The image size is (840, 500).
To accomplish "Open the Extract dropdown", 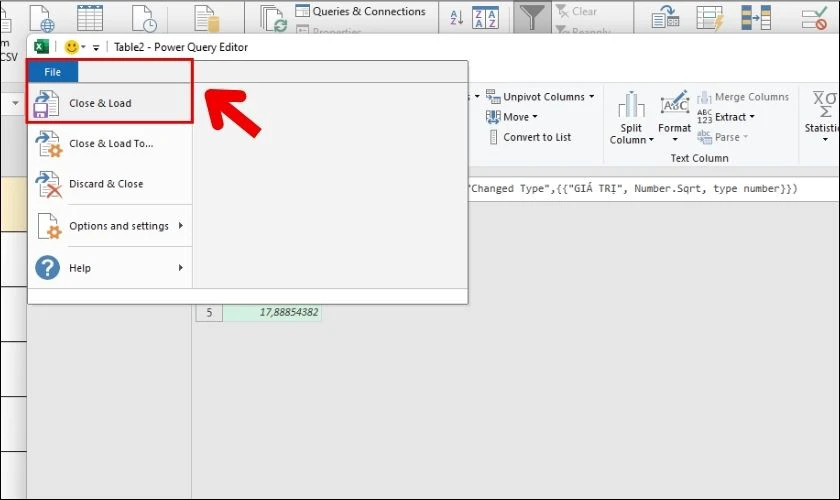I will pos(726,117).
